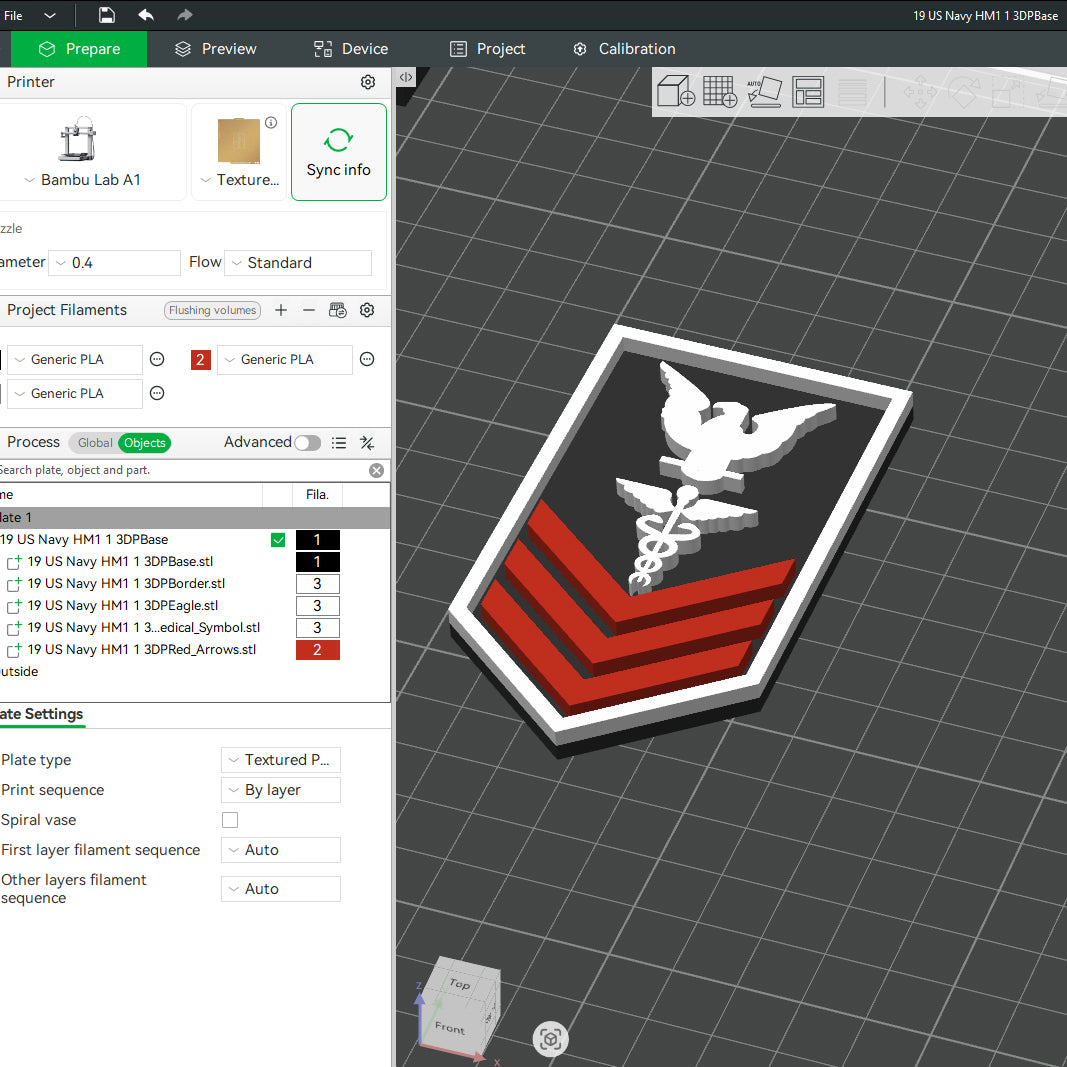
Task: Open the File menu
Action: point(13,15)
